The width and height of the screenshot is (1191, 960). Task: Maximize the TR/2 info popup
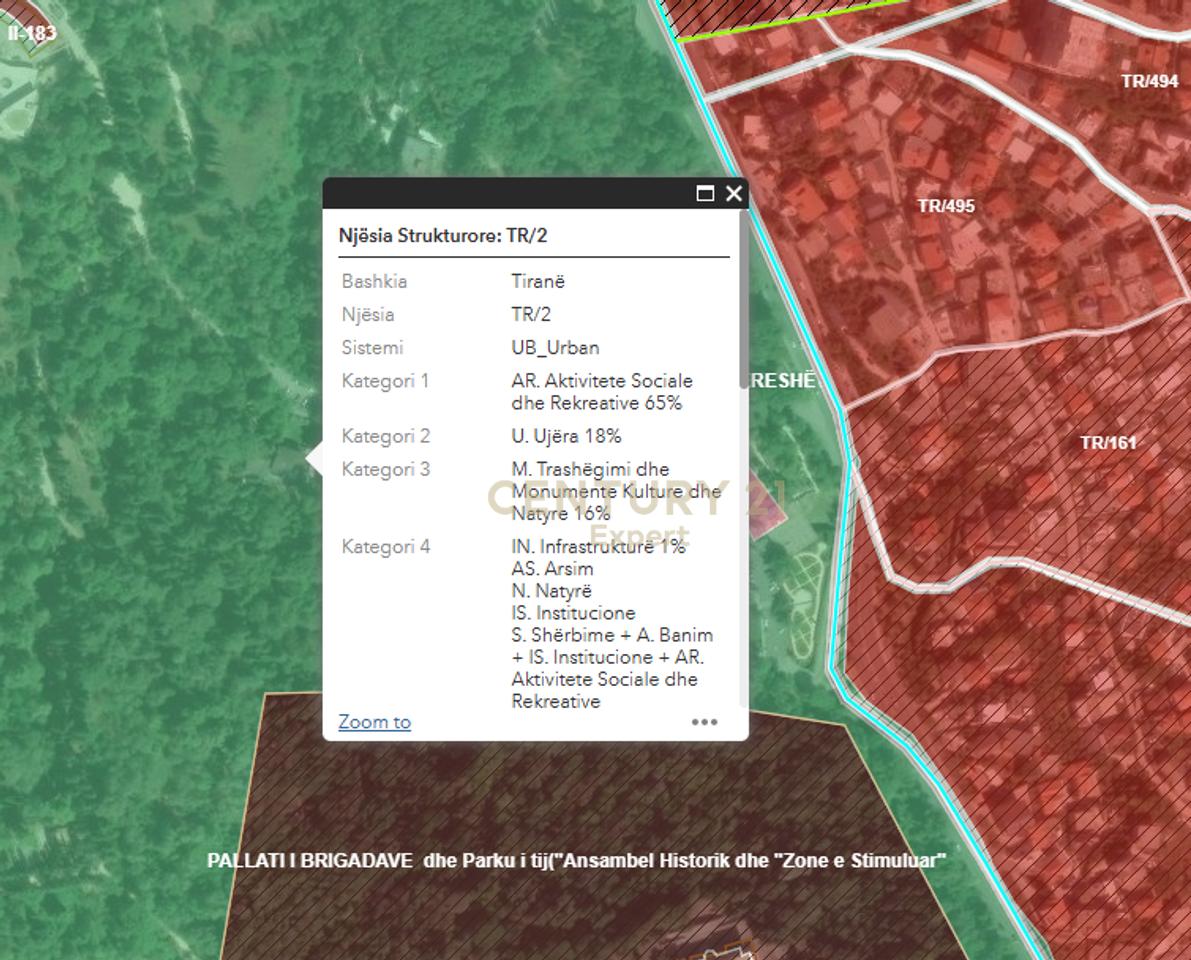tap(705, 194)
